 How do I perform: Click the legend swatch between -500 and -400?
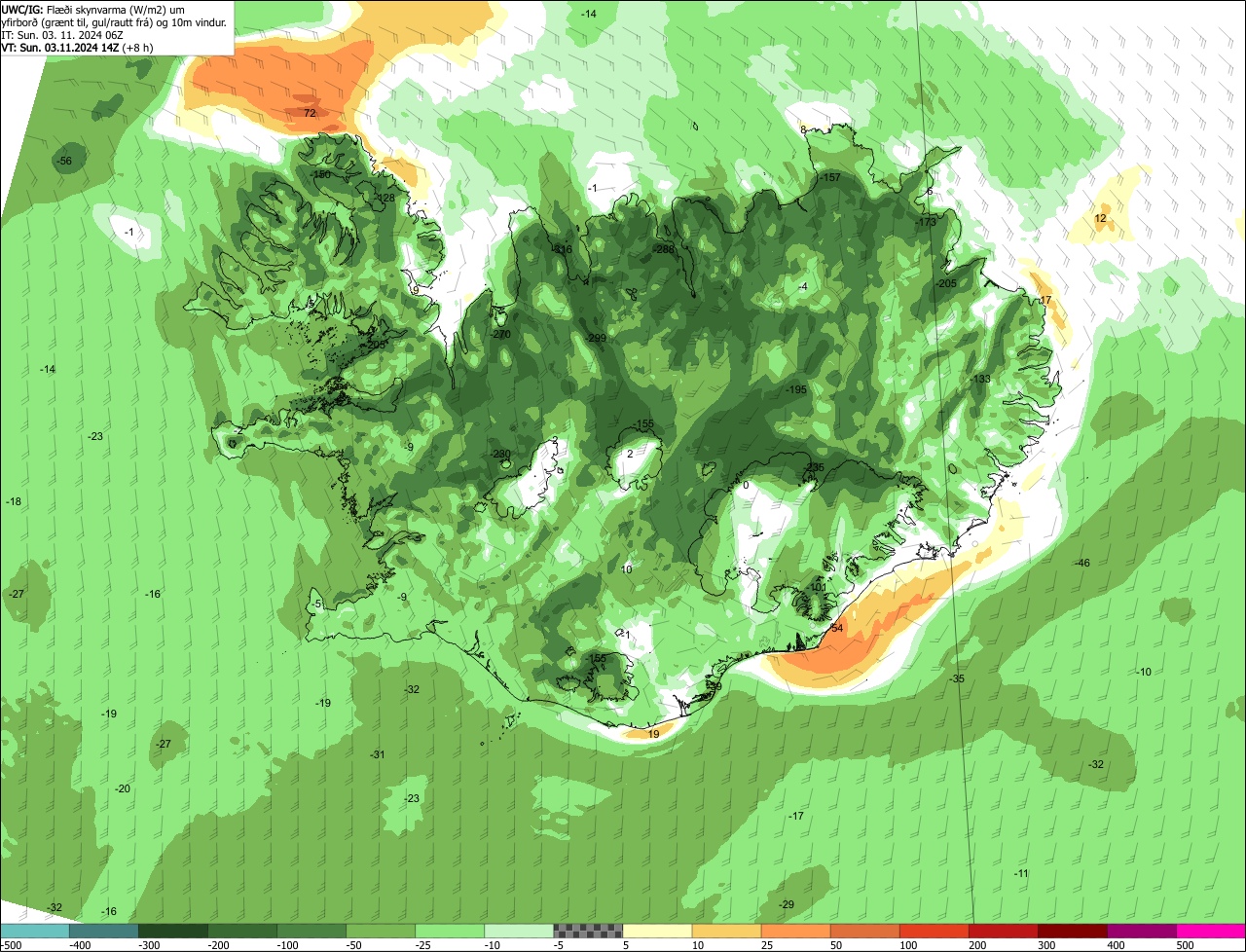(34, 931)
